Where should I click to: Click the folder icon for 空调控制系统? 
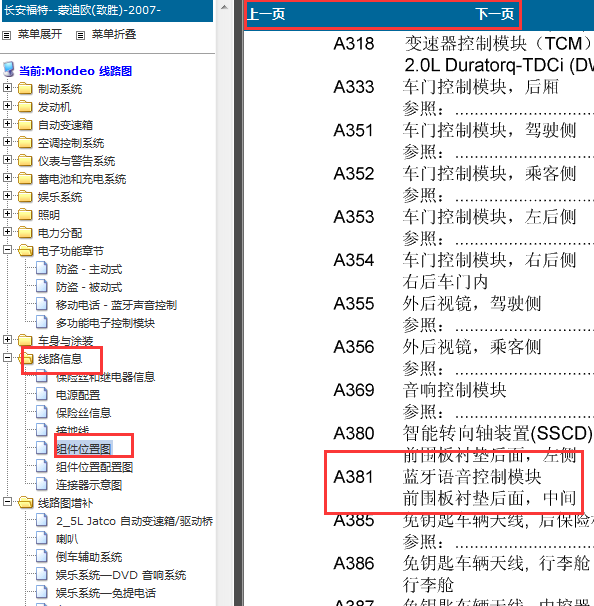pos(25,143)
